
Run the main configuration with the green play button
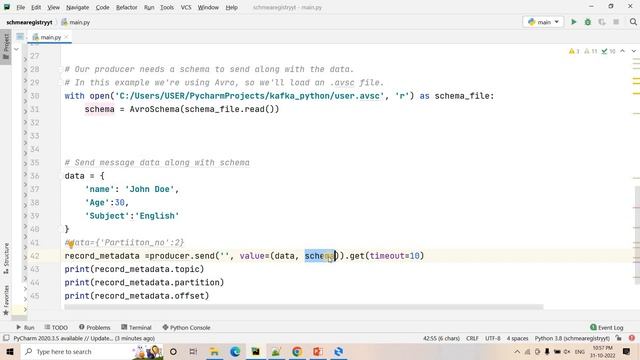click(x=573, y=22)
